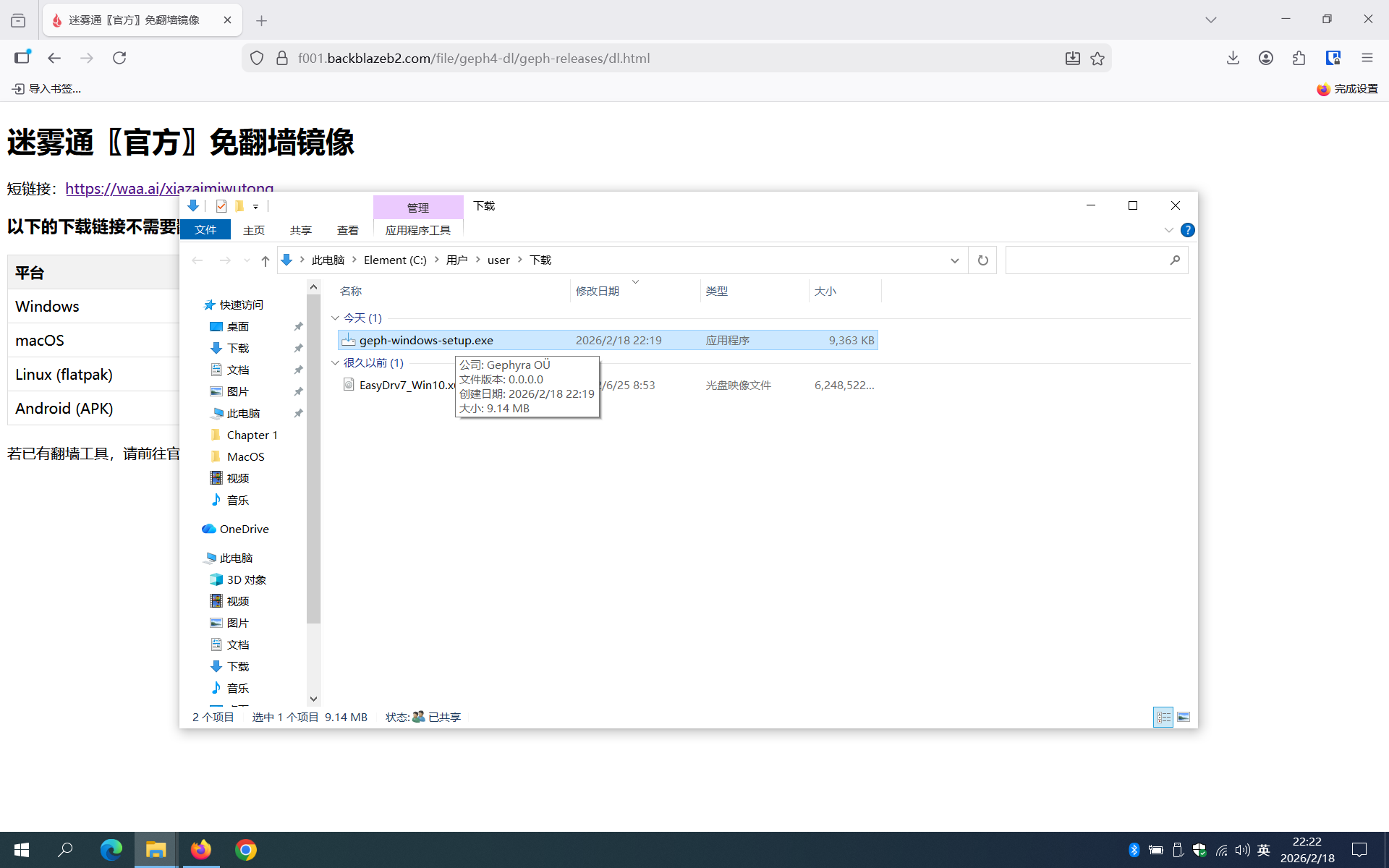This screenshot has width=1389, height=868.
Task: Open Firefox extensions puzzle icon
Action: coord(1299,58)
